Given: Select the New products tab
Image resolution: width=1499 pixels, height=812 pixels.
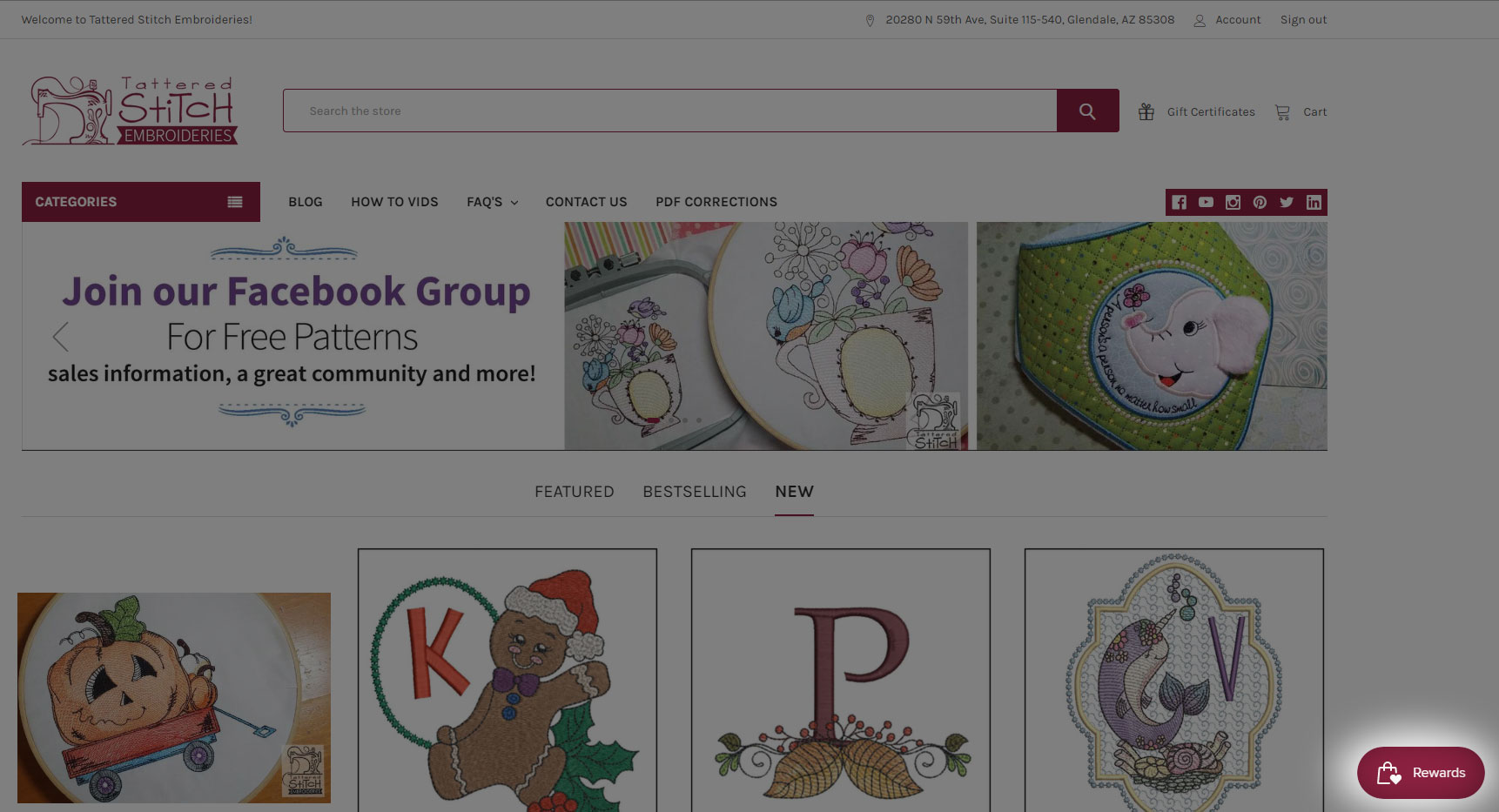Looking at the screenshot, I should [x=795, y=492].
